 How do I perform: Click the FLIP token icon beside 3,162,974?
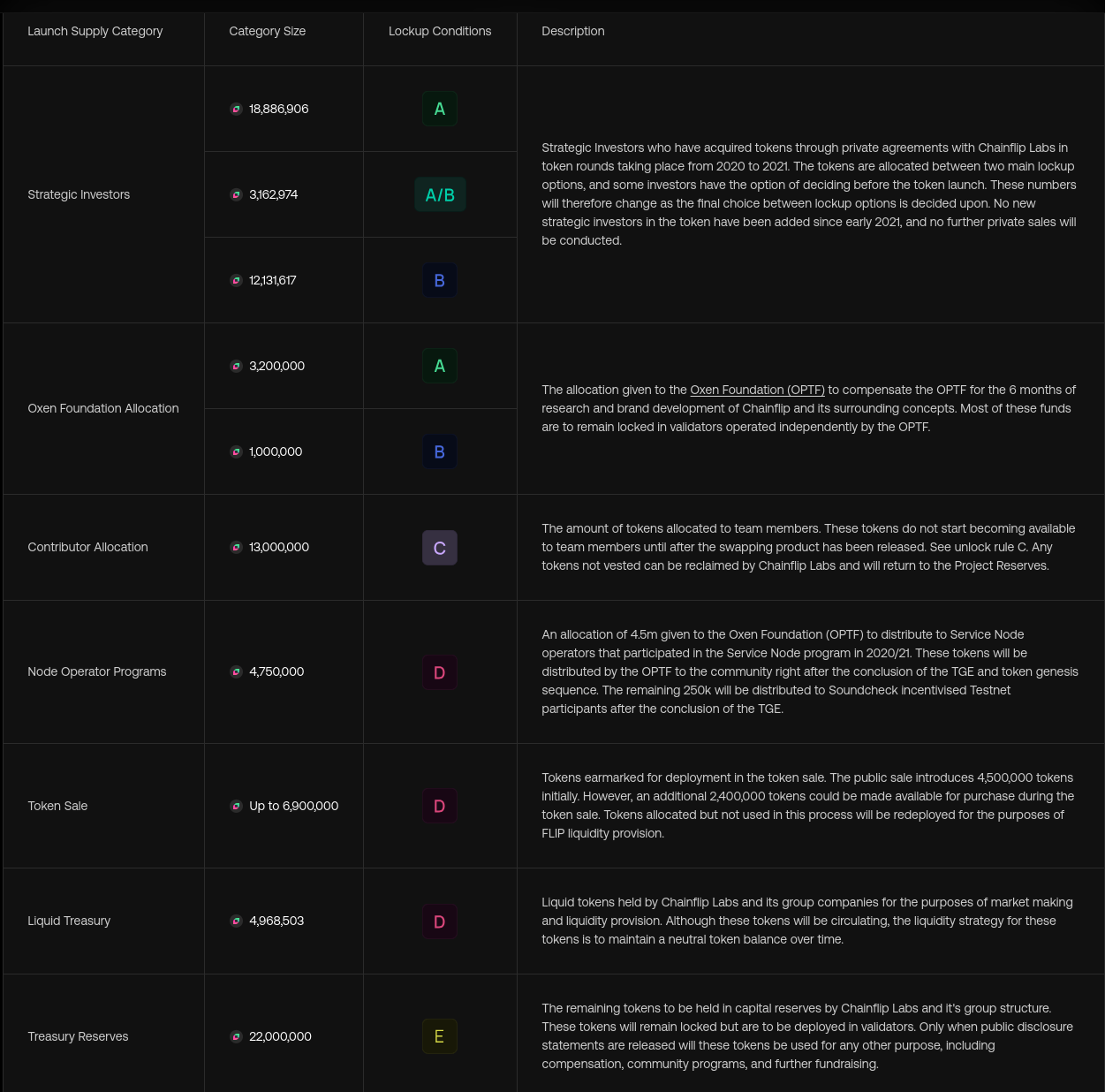point(236,194)
